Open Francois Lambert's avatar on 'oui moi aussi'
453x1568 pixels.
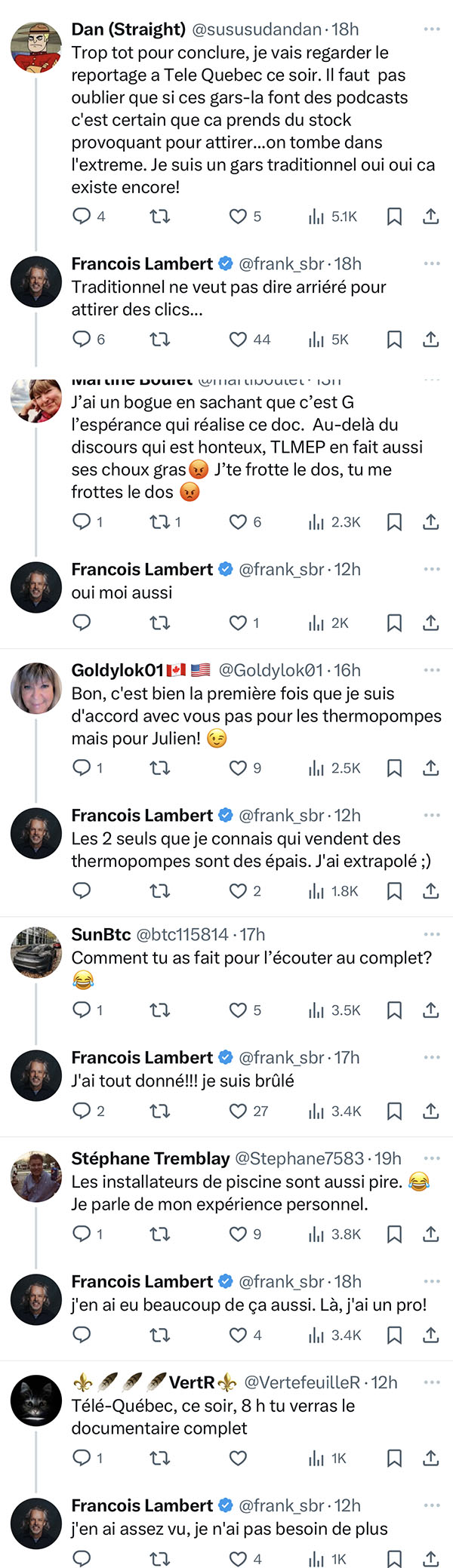(x=35, y=587)
